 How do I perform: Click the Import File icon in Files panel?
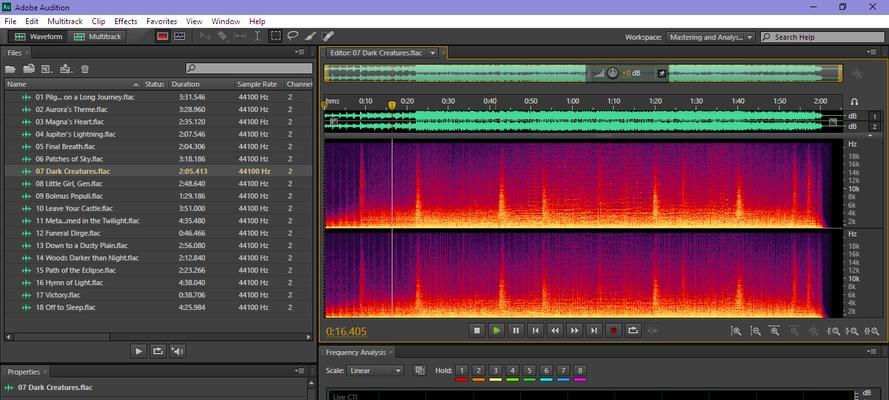[29, 69]
